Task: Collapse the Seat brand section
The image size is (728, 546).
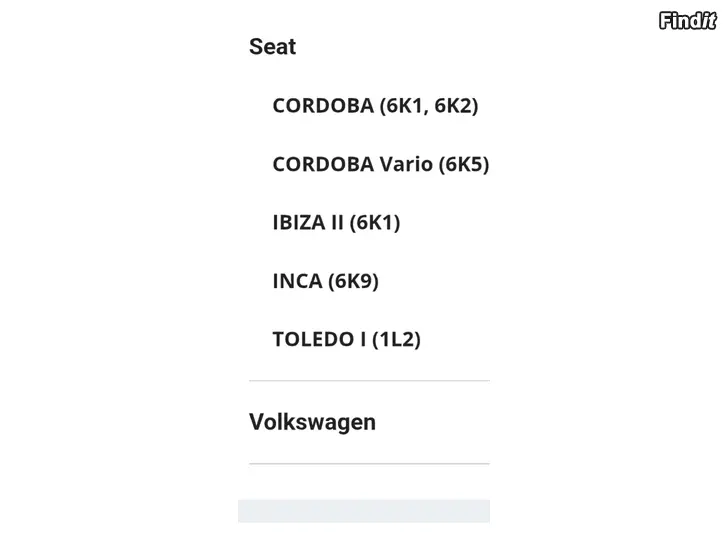Action: [369, 46]
